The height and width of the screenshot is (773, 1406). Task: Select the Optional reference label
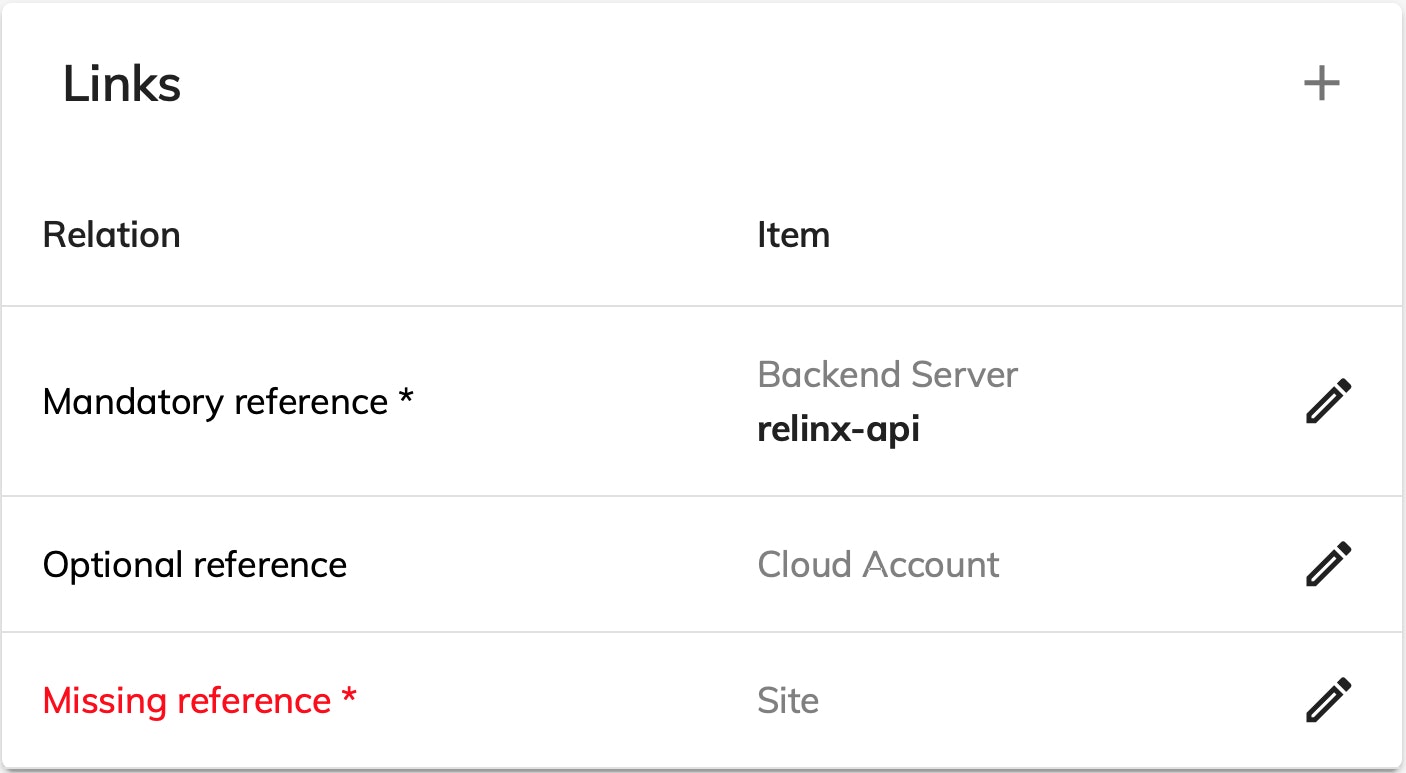point(195,565)
